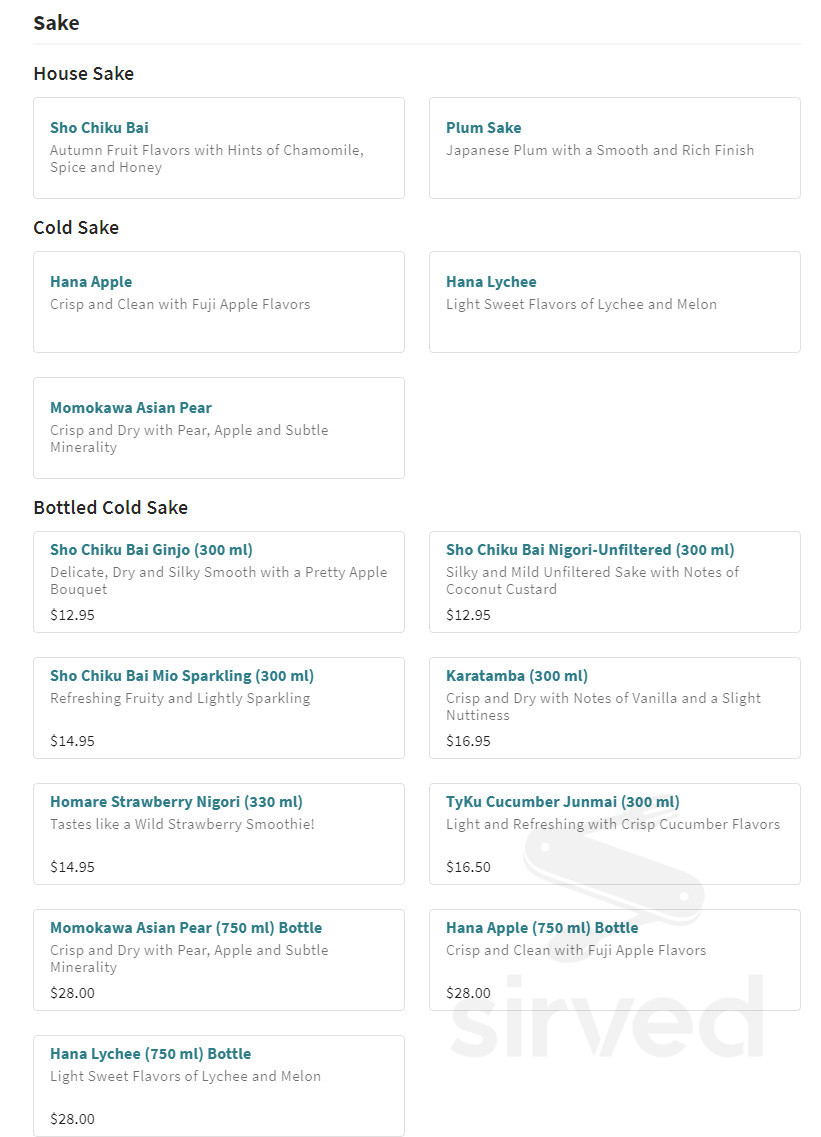Click the House Sake subheading
821x1137 pixels.
83,73
